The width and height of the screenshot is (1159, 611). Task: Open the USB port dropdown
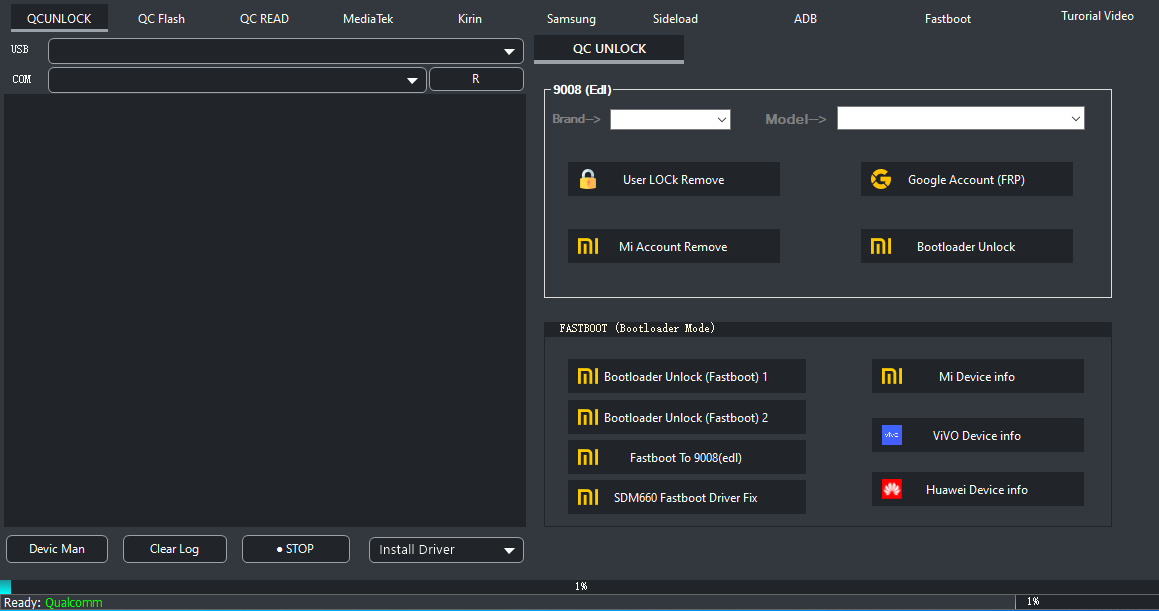tap(286, 51)
